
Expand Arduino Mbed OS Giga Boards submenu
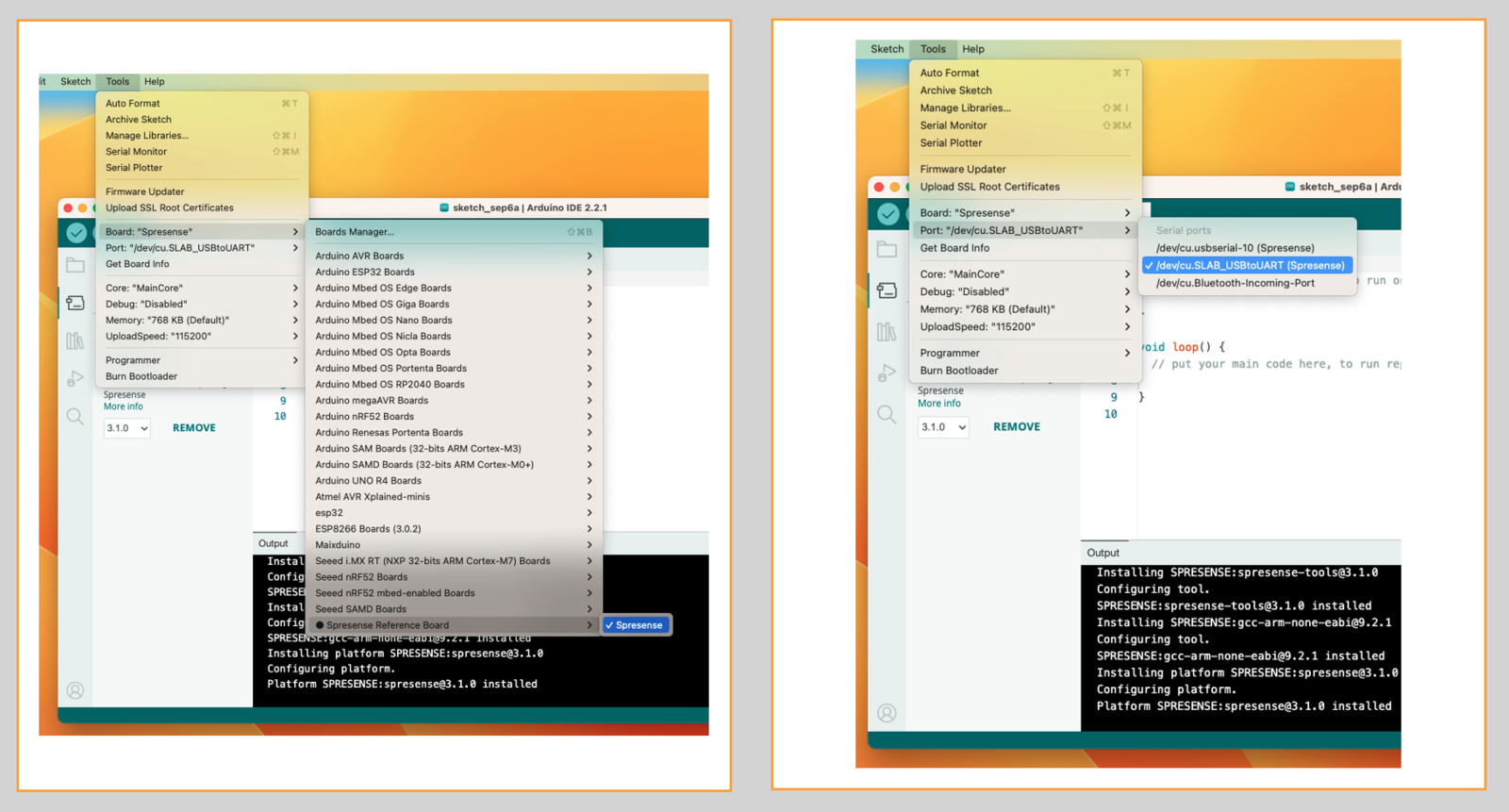(x=454, y=305)
